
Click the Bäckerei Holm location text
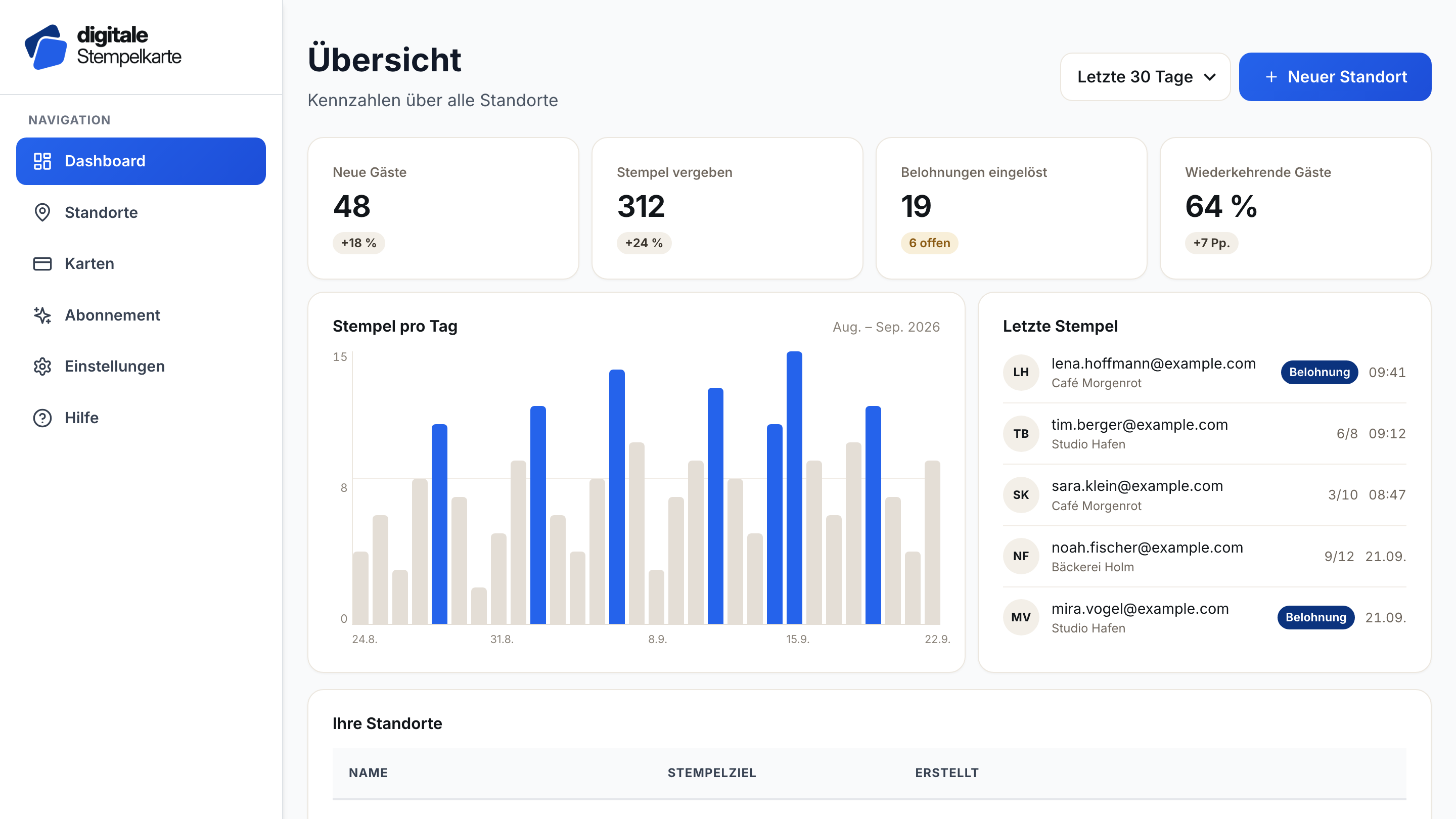click(1093, 567)
